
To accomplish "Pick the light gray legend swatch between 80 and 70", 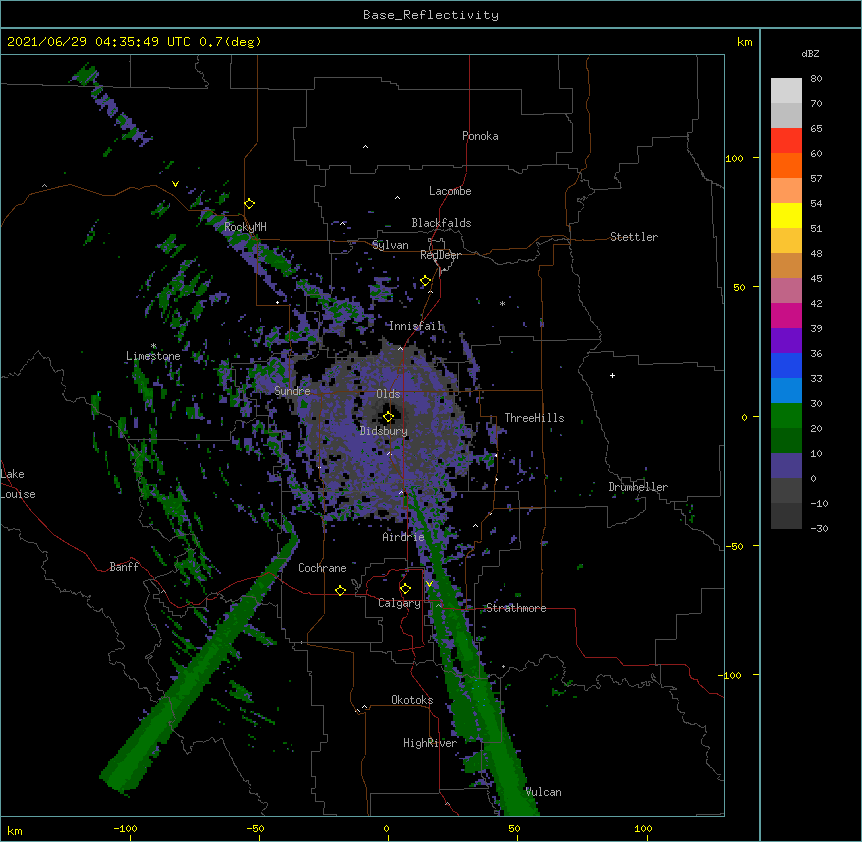I will [786, 91].
